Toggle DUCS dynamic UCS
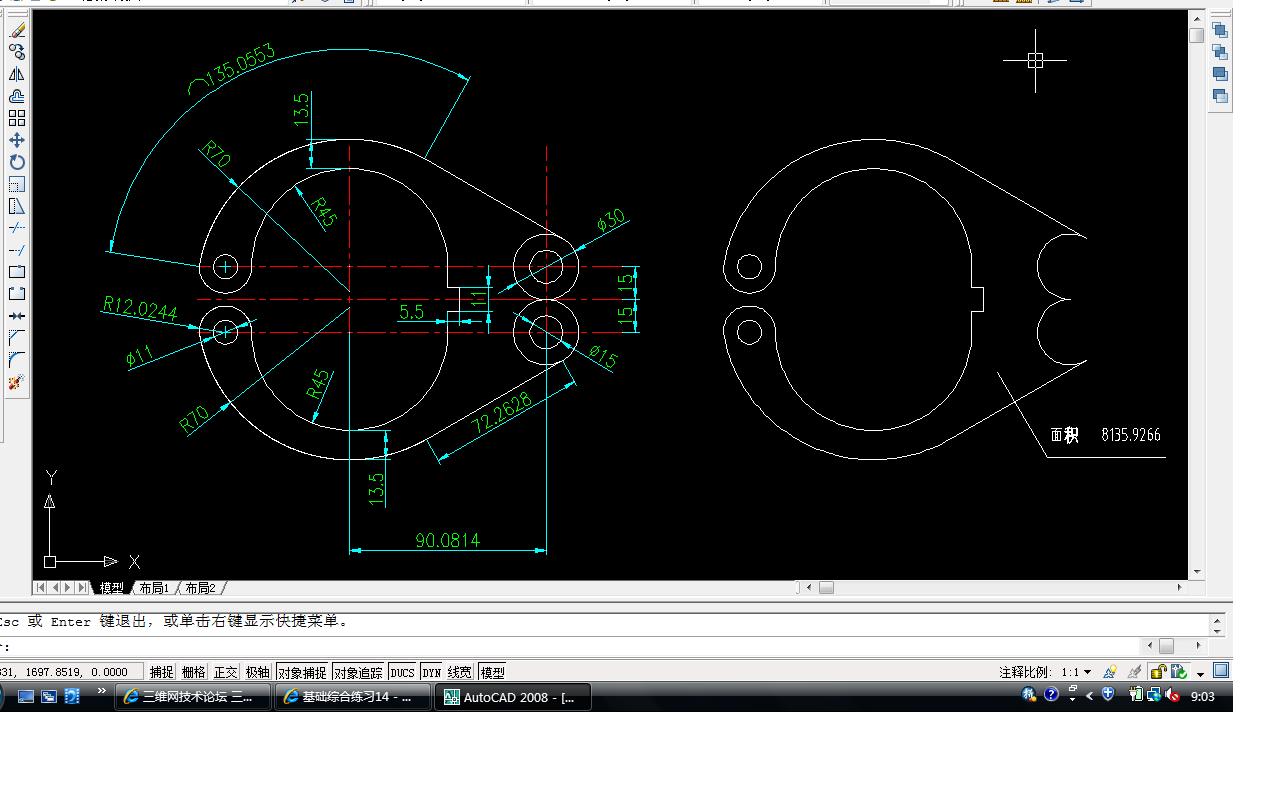 [403, 672]
